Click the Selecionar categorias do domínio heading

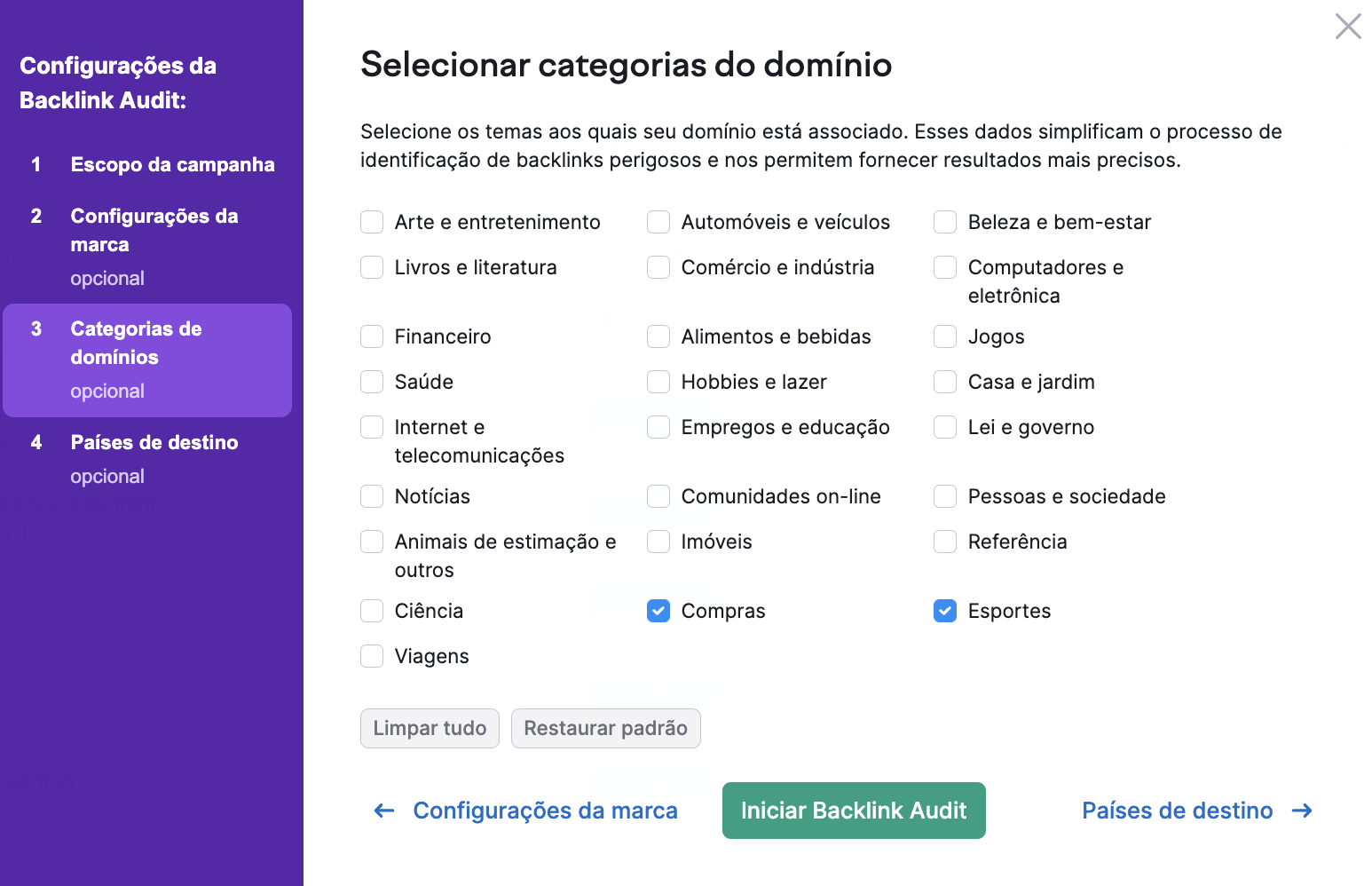(x=626, y=65)
